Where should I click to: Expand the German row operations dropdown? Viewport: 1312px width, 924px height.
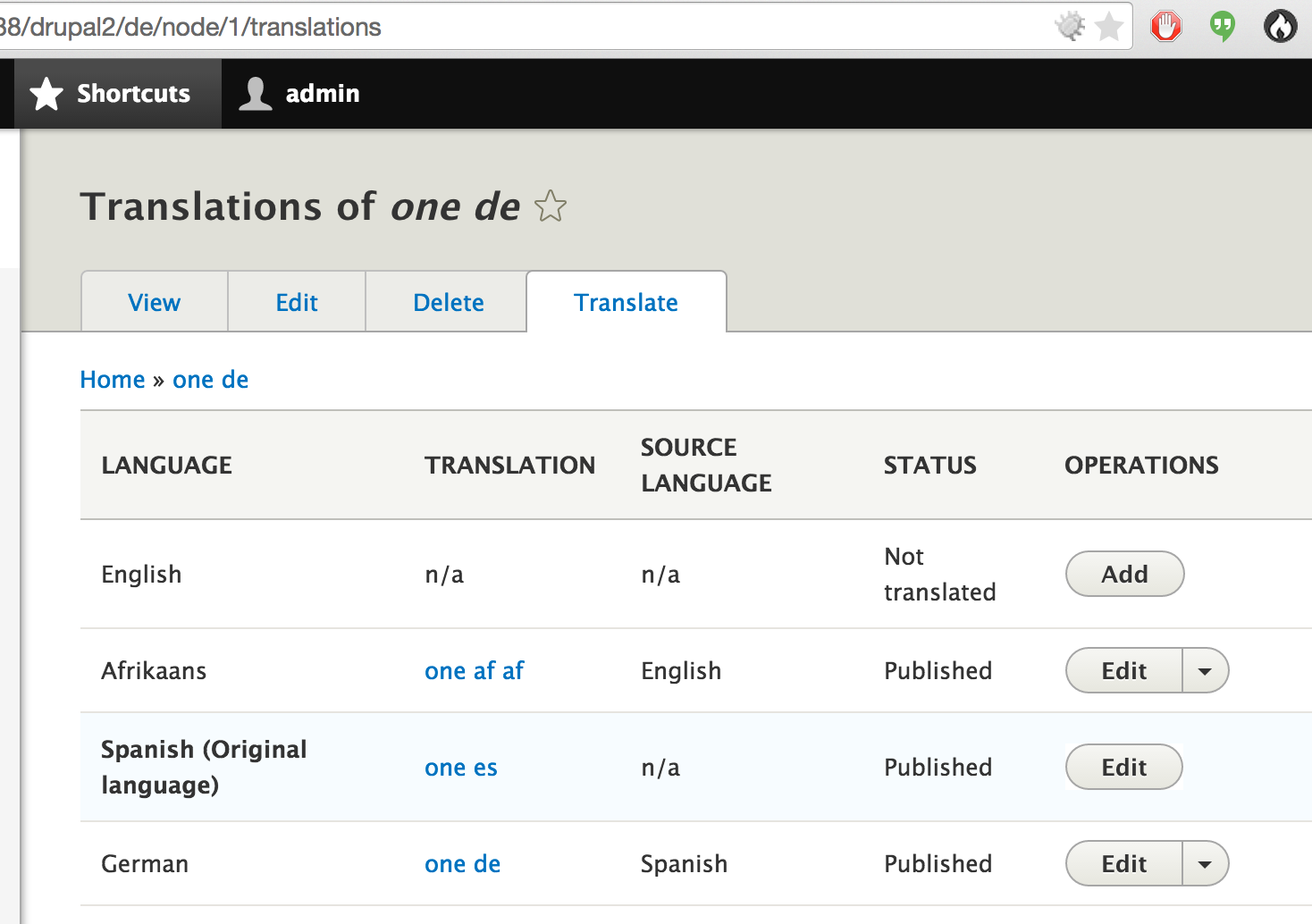tap(1206, 864)
